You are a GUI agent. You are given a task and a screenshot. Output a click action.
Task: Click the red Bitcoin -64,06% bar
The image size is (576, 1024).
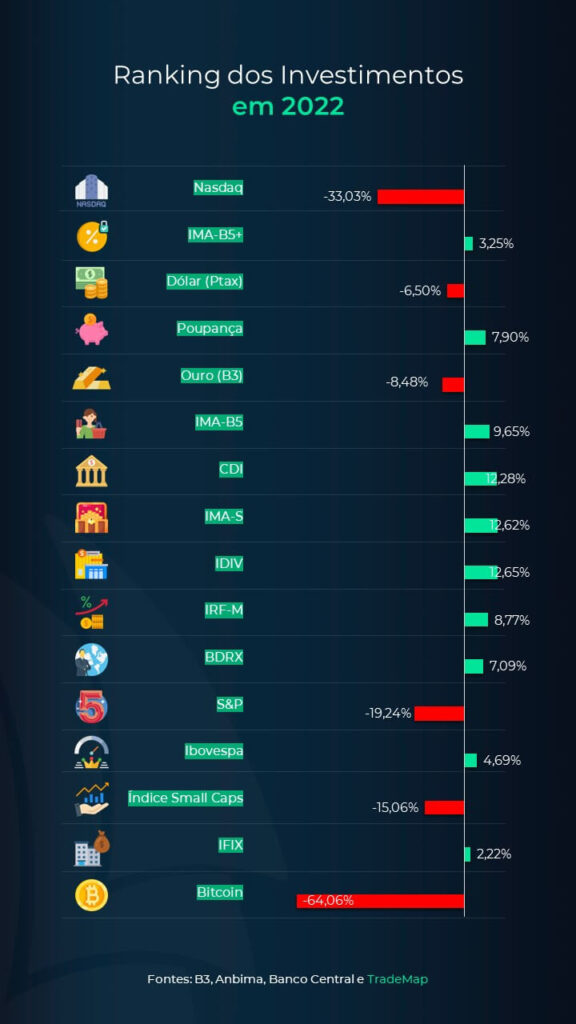(x=380, y=901)
